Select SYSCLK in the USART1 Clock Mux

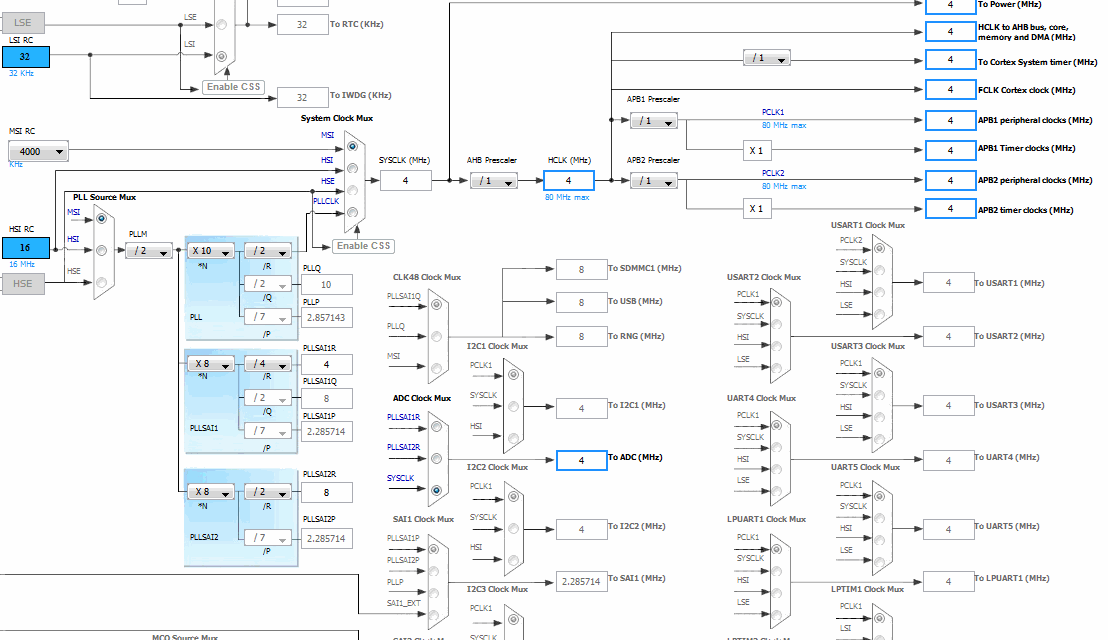pos(879,271)
